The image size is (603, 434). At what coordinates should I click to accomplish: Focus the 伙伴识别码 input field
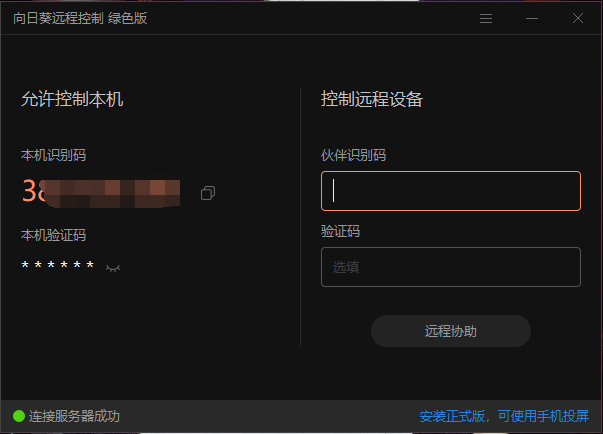[450, 191]
